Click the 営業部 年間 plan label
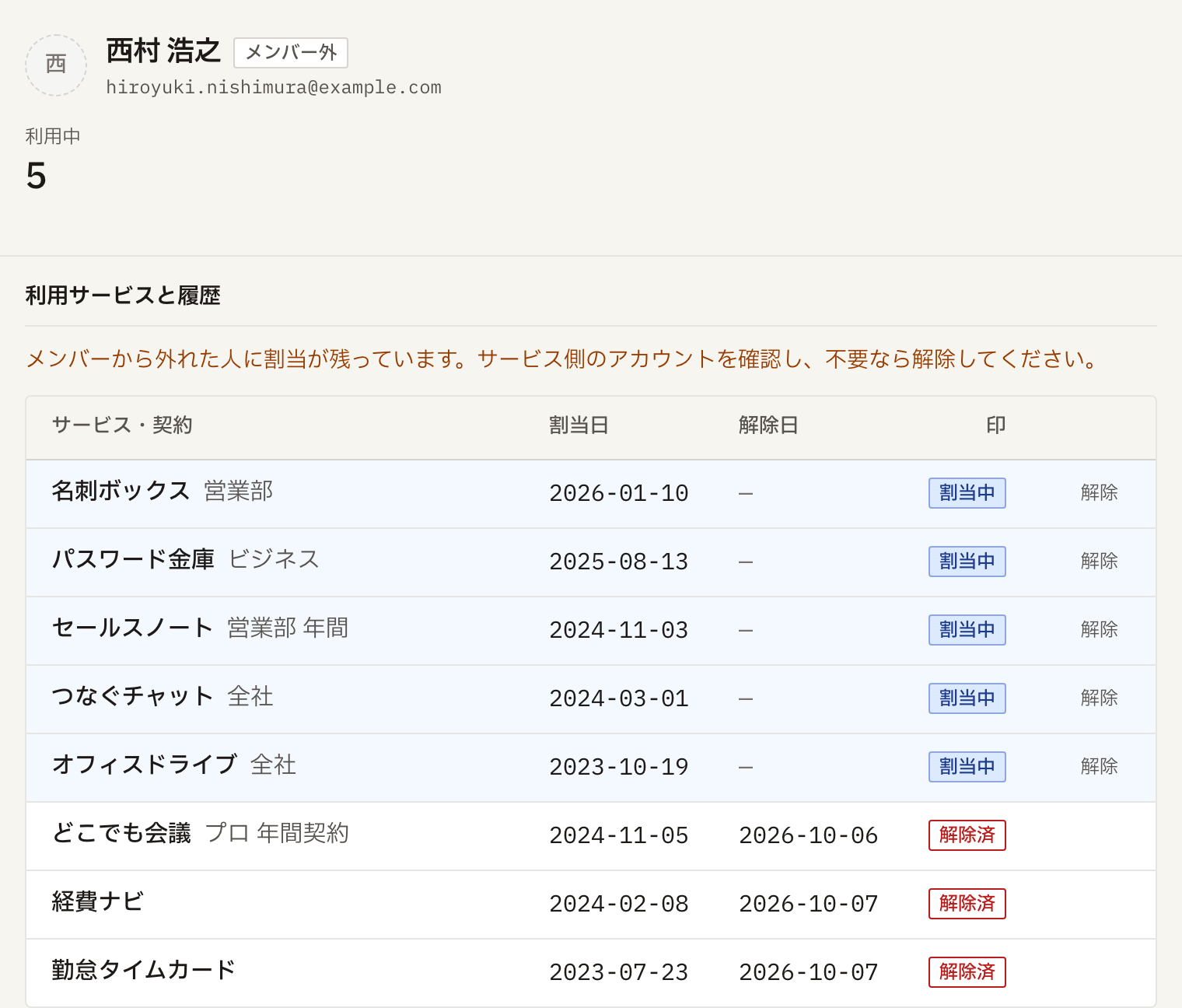 (x=288, y=628)
